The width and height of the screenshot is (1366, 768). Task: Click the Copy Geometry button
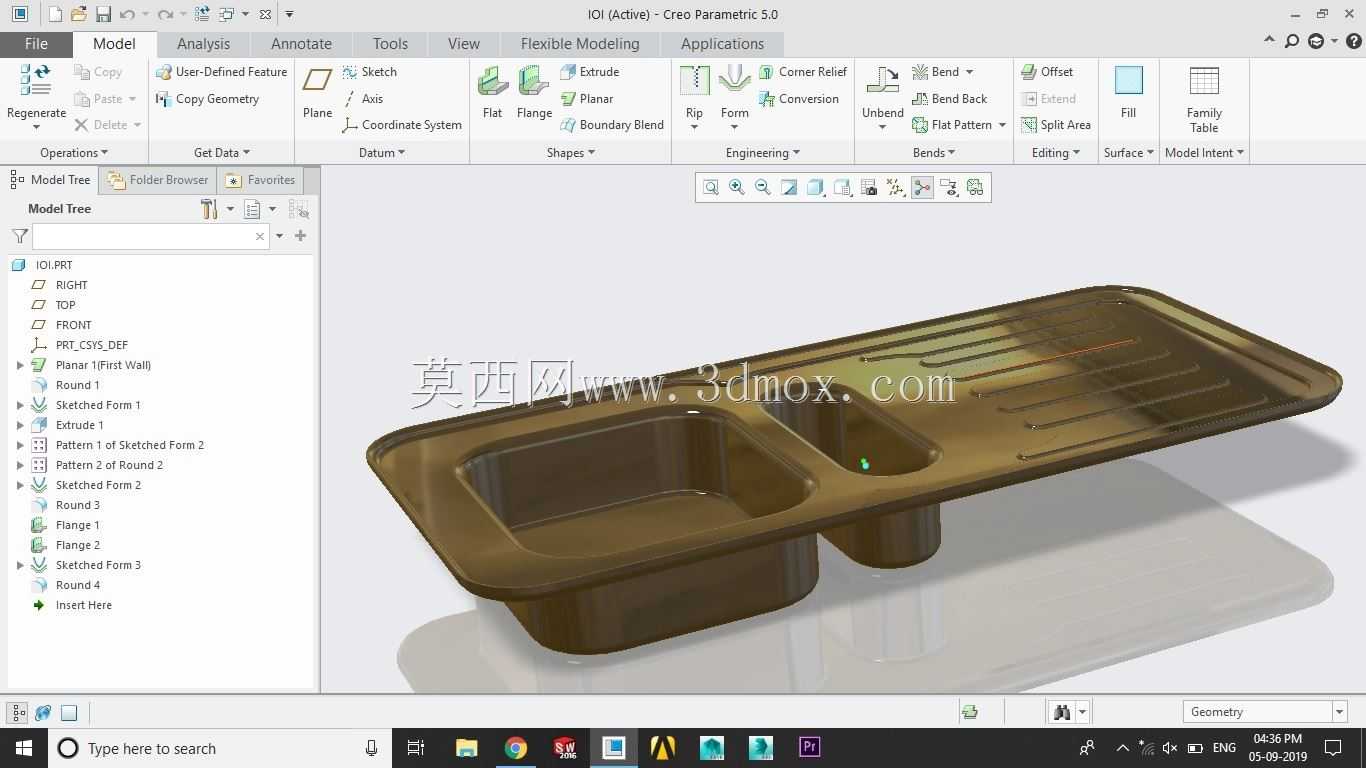[207, 99]
